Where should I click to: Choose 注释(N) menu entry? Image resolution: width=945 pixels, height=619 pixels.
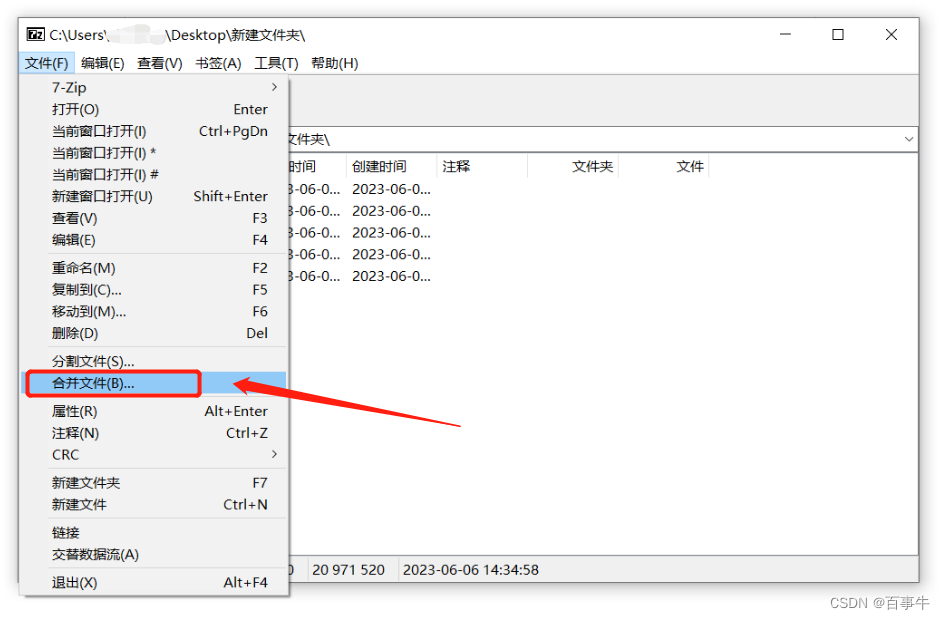pos(154,433)
